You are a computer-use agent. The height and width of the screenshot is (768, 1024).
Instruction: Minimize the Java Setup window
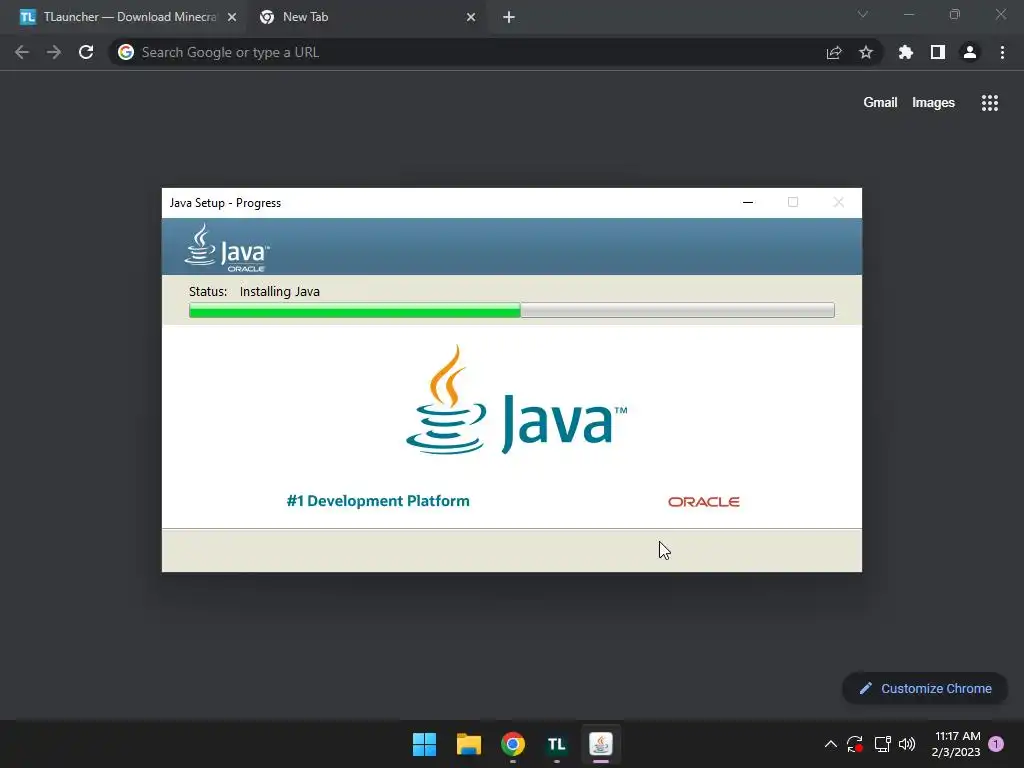[748, 202]
